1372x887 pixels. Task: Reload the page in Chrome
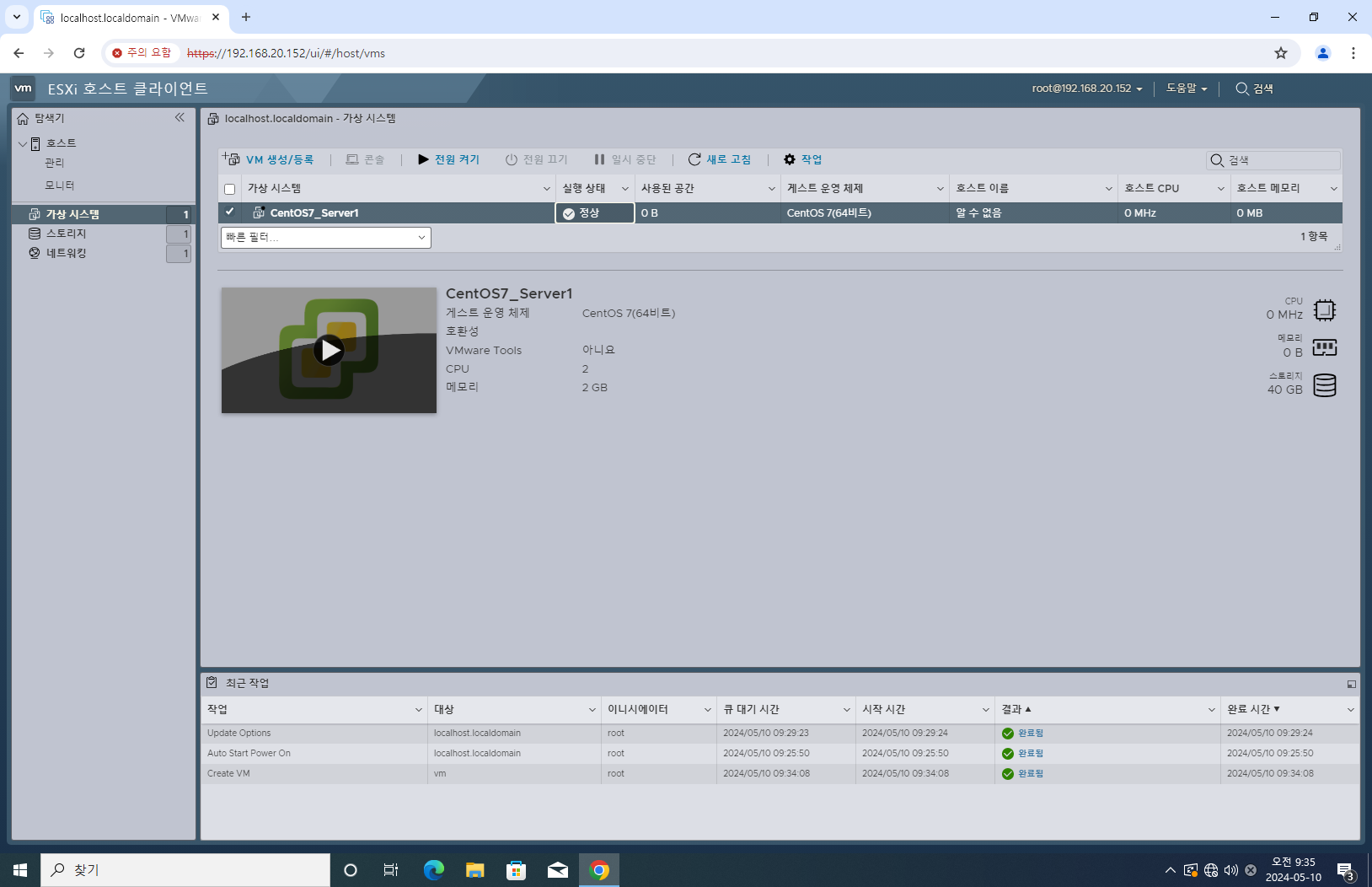pyautogui.click(x=79, y=53)
